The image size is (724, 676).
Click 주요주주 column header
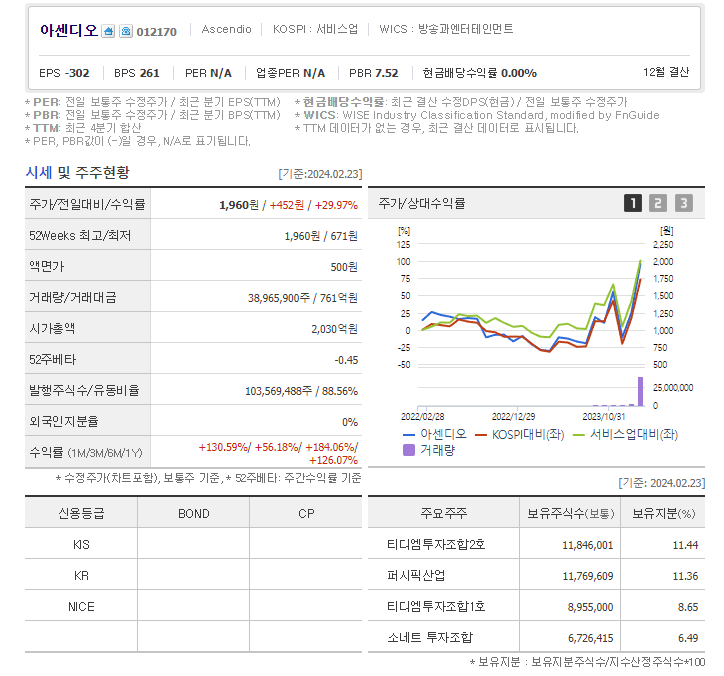(x=444, y=513)
